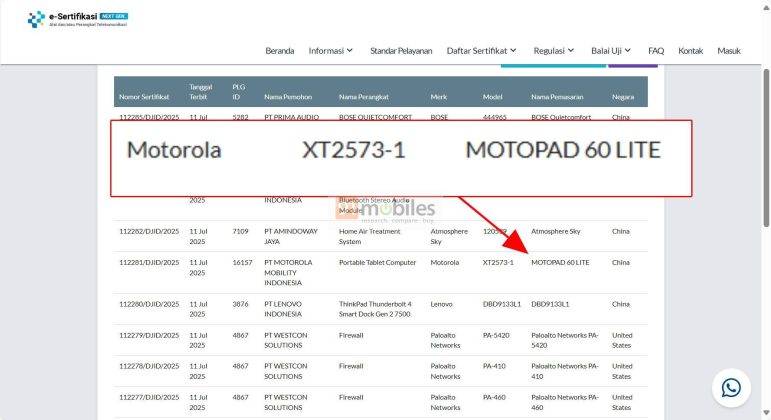Image resolution: width=771 pixels, height=420 pixels.
Task: Click the PLG ID column header
Action: pos(238,92)
